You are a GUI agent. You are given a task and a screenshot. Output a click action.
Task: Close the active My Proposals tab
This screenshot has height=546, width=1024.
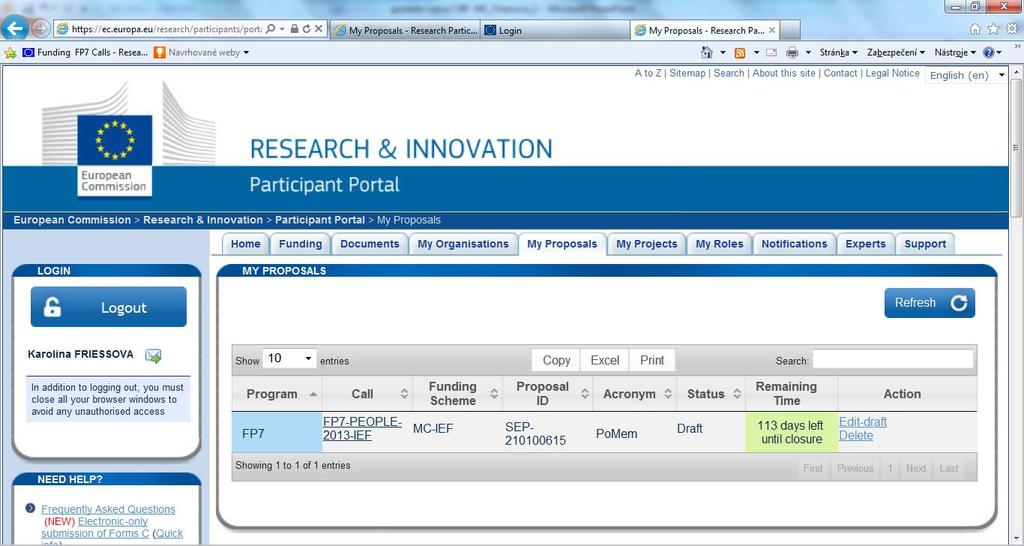[772, 30]
